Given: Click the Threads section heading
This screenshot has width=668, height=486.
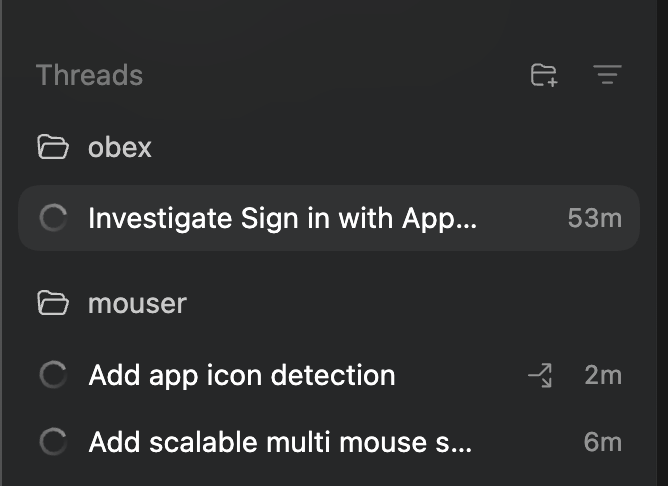Looking at the screenshot, I should (x=89, y=75).
